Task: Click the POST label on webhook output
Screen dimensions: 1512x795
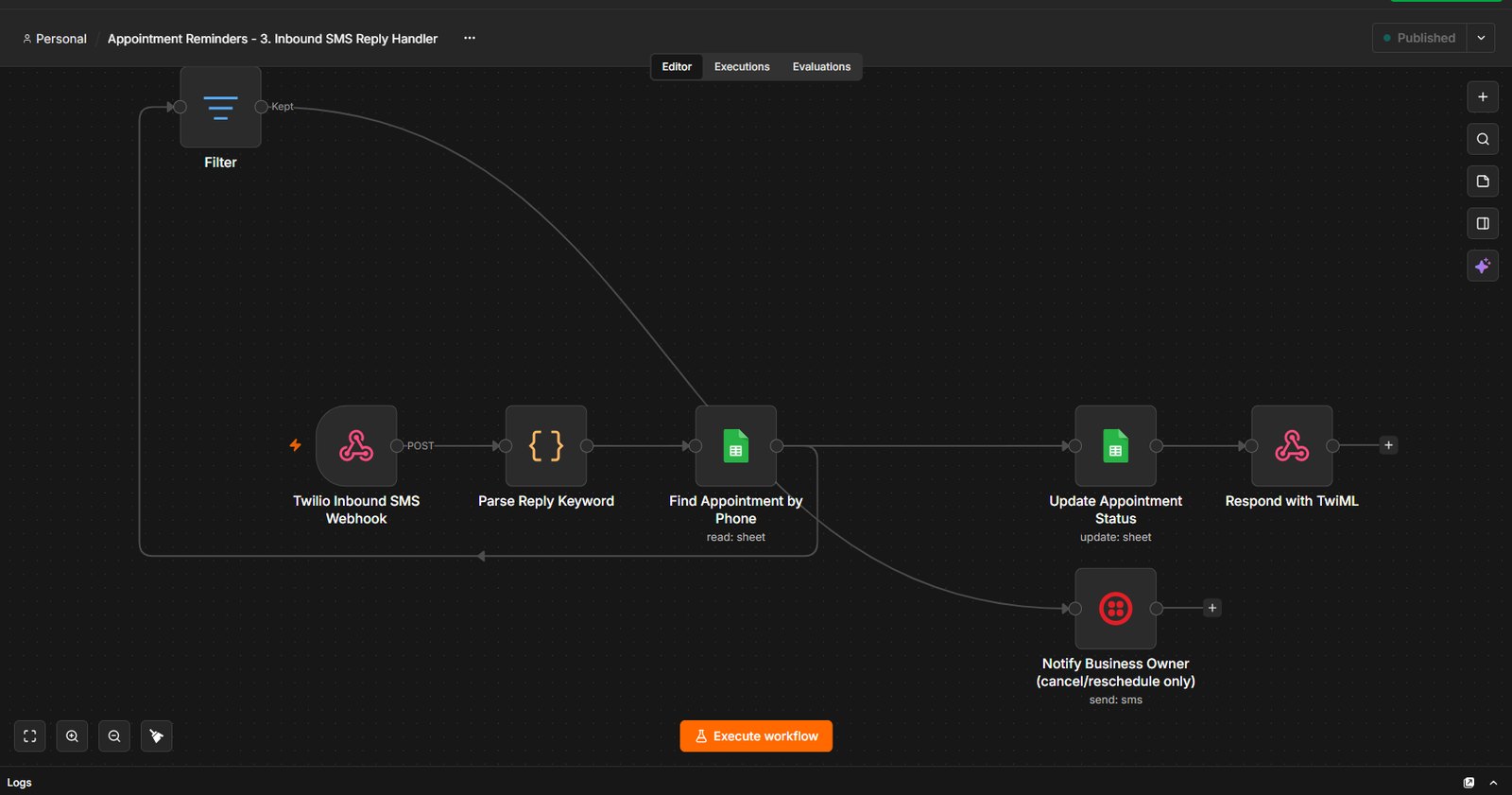Action: pos(421,446)
